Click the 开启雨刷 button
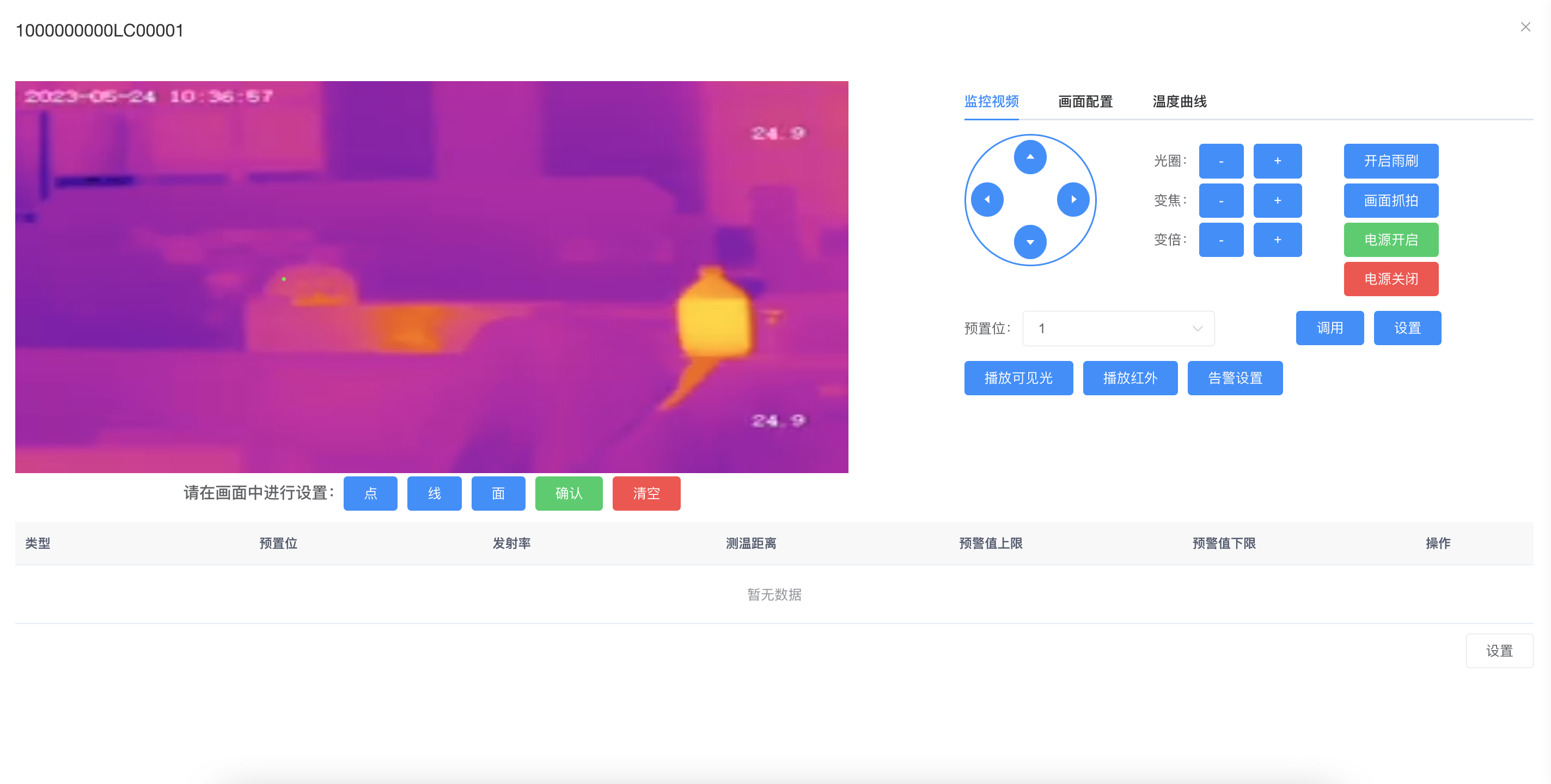This screenshot has width=1551, height=784. [x=1390, y=161]
